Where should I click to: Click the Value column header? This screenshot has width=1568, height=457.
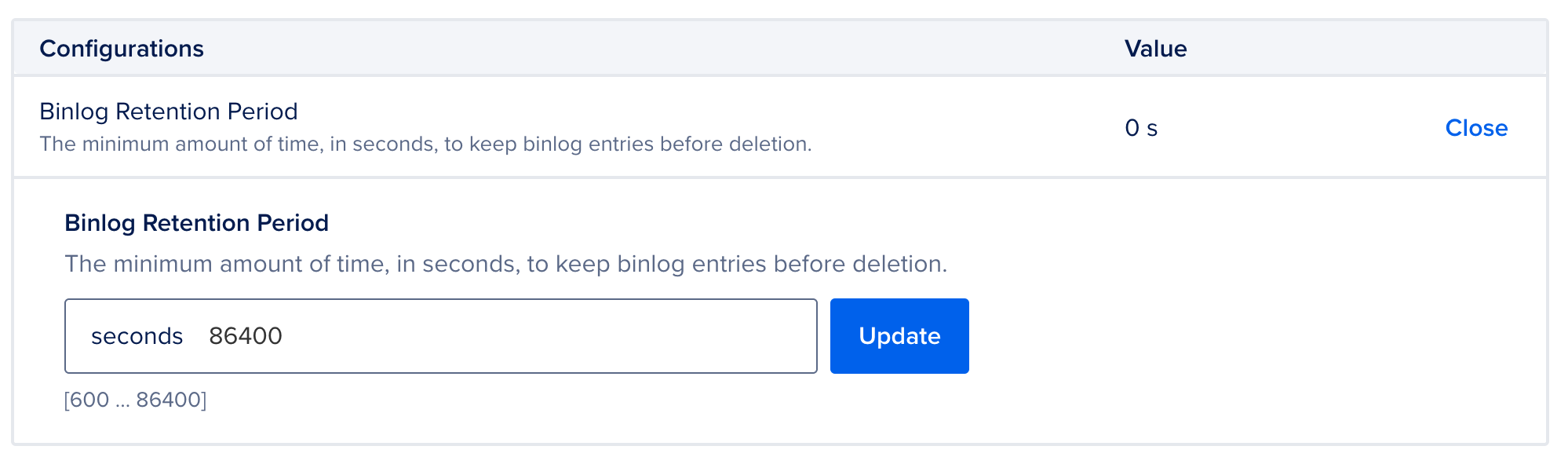click(1154, 48)
